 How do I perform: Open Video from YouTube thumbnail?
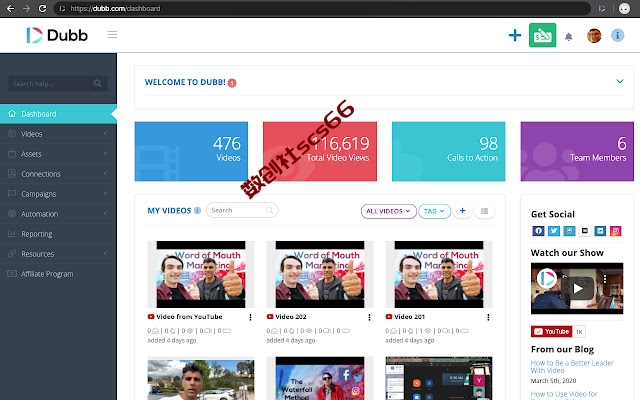pos(201,274)
